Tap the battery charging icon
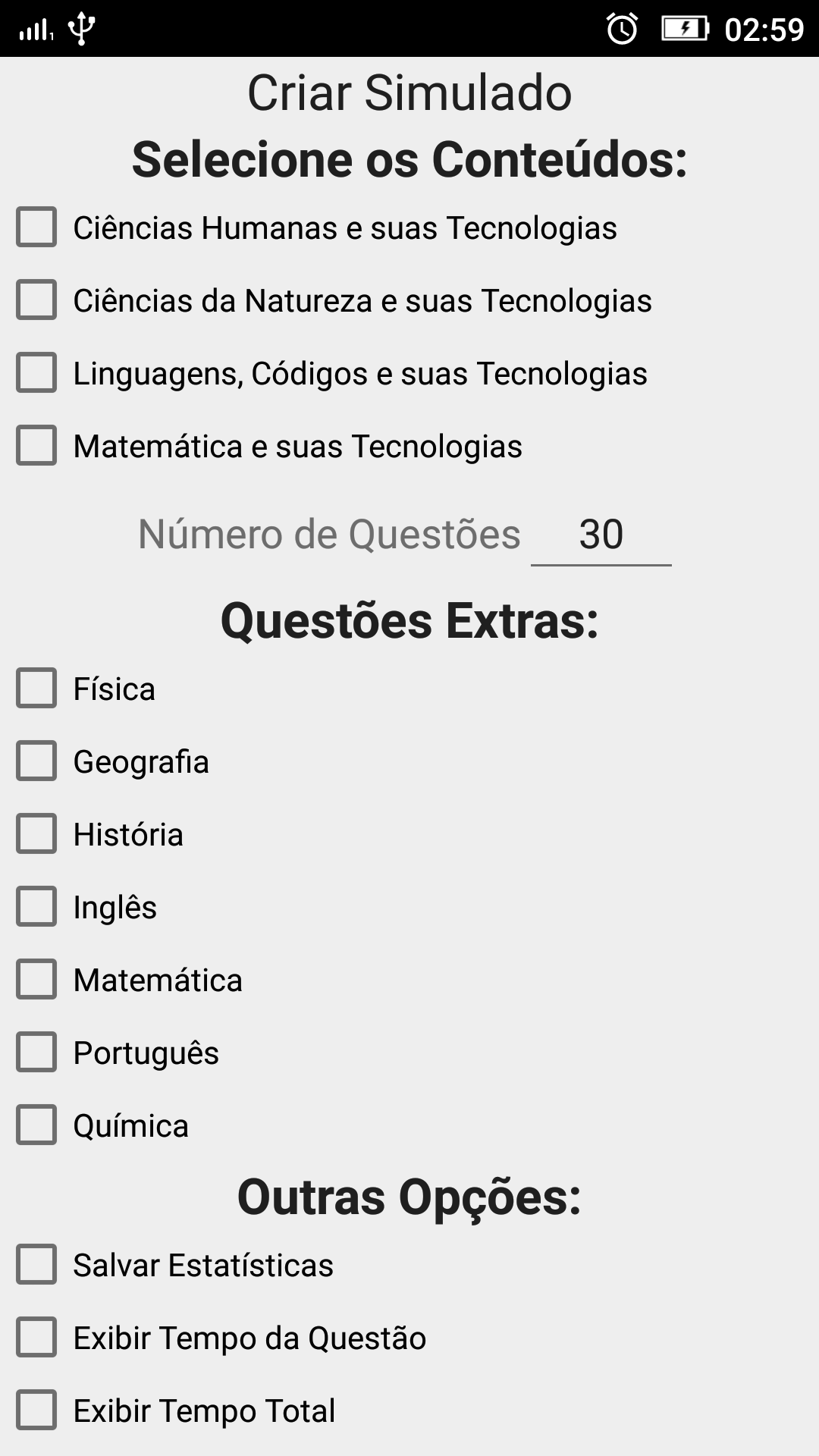Image resolution: width=819 pixels, height=1456 pixels. point(685,30)
